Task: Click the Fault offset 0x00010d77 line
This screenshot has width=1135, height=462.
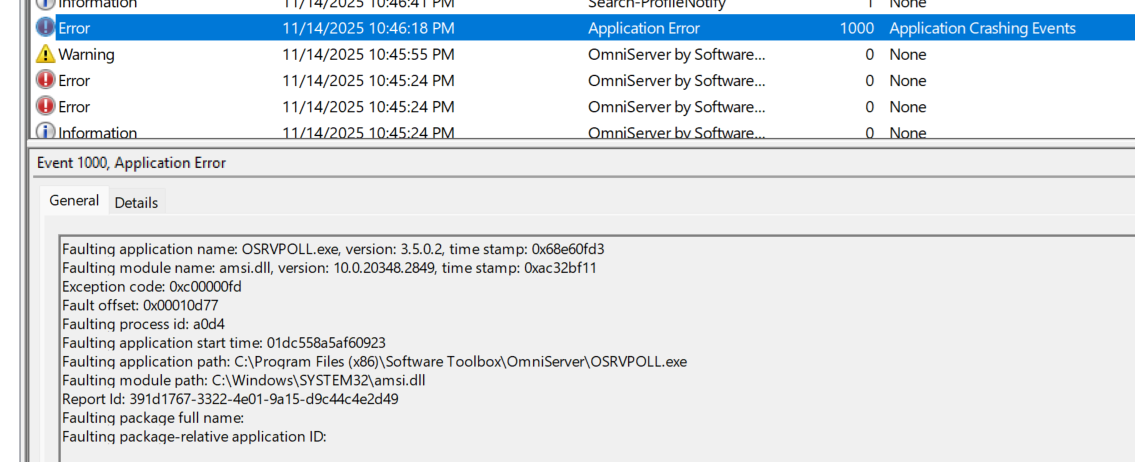Action: point(140,306)
